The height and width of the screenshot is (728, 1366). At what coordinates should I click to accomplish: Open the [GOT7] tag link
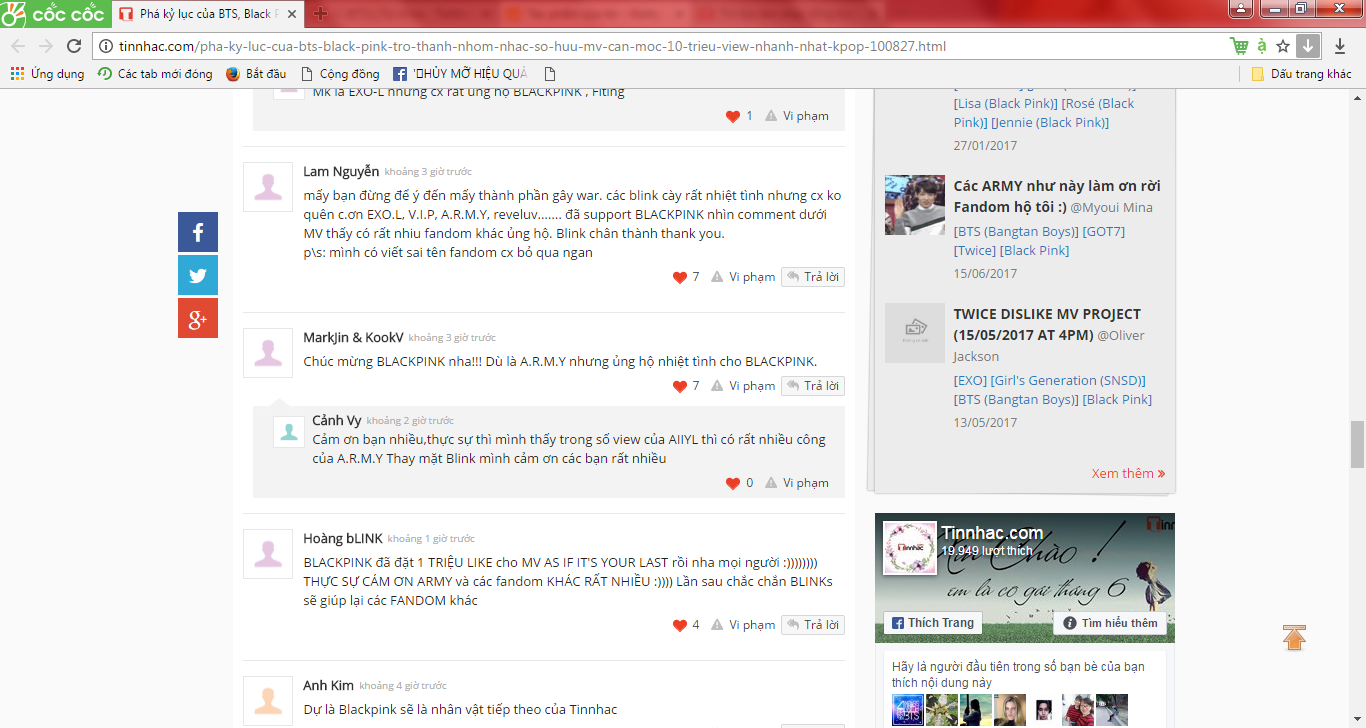tap(1104, 231)
